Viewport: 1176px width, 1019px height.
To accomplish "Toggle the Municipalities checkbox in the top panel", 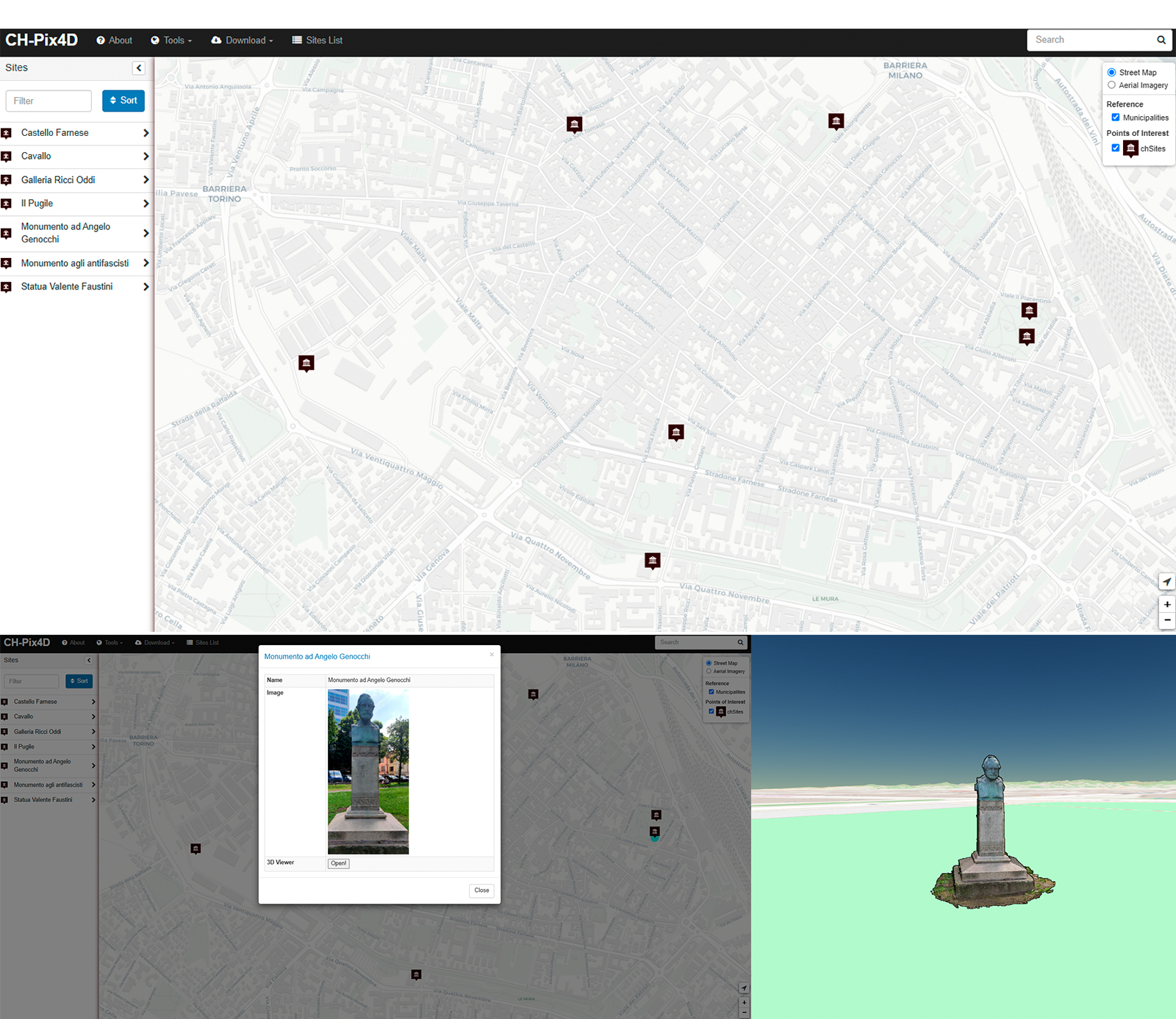I will (x=1116, y=118).
